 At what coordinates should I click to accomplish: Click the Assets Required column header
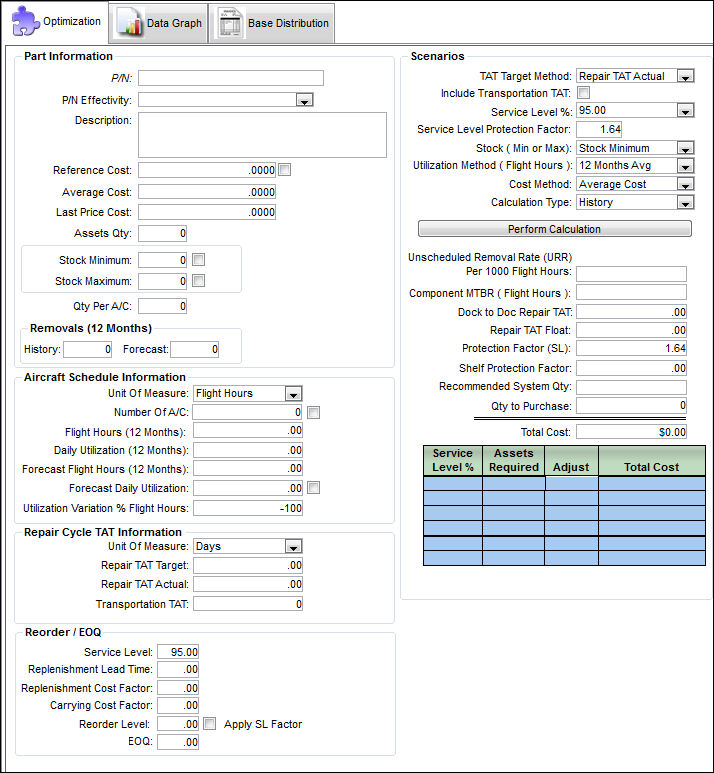514,460
